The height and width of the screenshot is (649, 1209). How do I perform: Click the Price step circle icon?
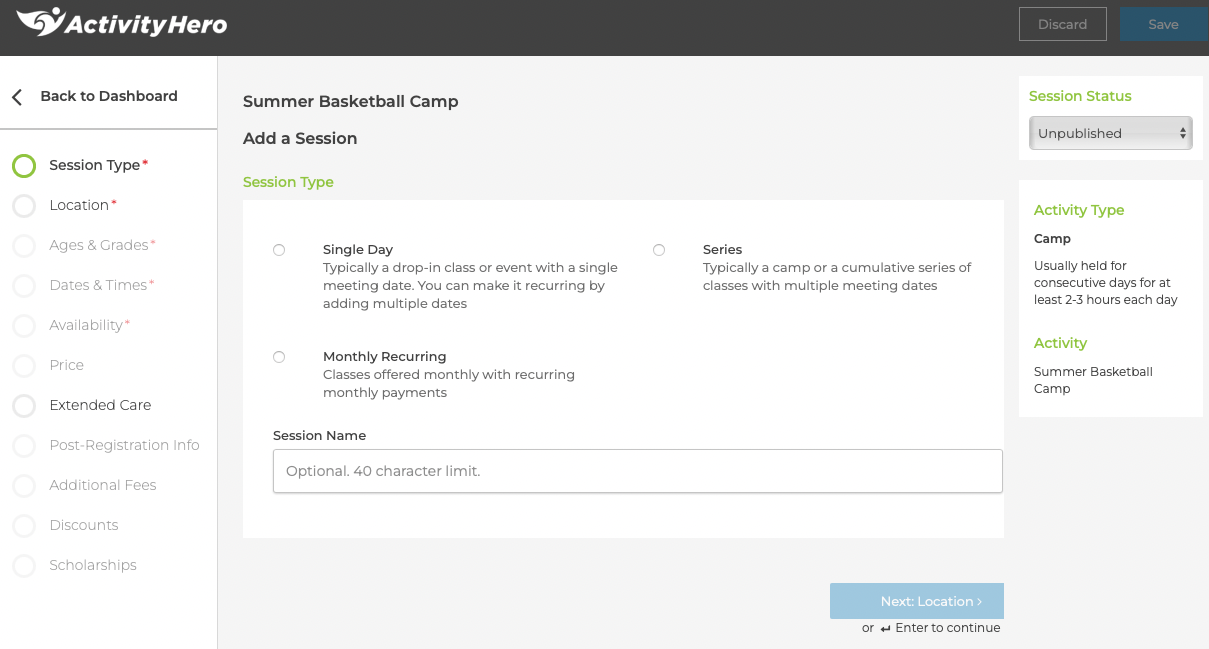24,366
